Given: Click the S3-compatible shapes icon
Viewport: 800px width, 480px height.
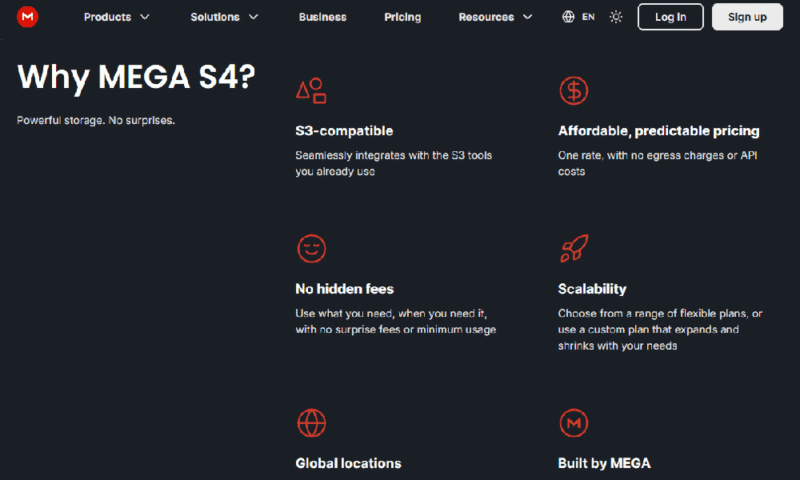Looking at the screenshot, I should pyautogui.click(x=311, y=91).
